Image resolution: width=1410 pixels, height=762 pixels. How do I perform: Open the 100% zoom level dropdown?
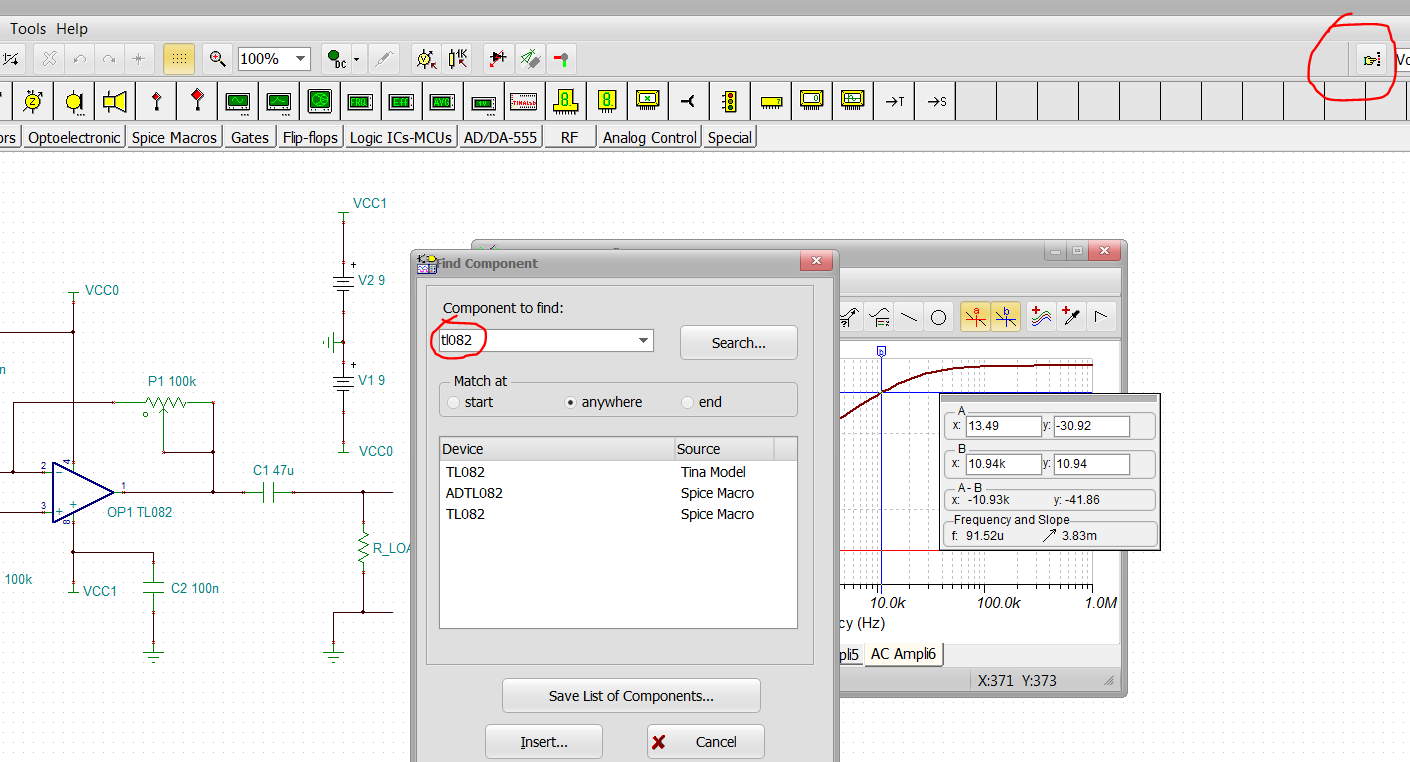(300, 59)
